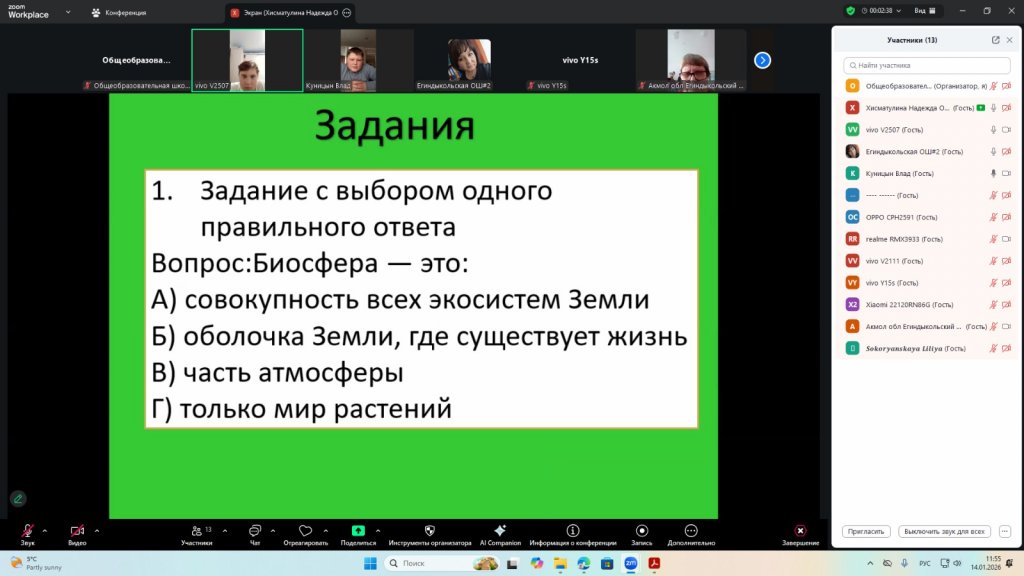Pop out the Участники panel
This screenshot has width=1024, height=576.
pyautogui.click(x=995, y=40)
